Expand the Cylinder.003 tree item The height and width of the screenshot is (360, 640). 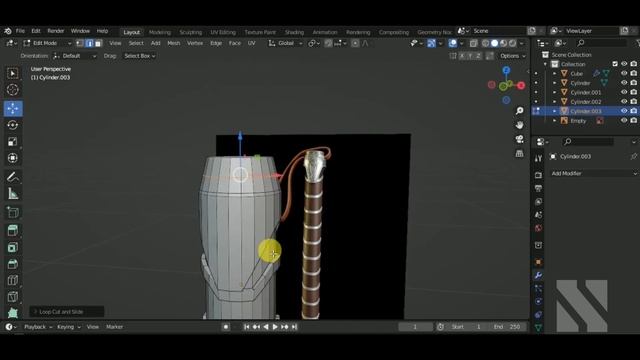(x=554, y=111)
